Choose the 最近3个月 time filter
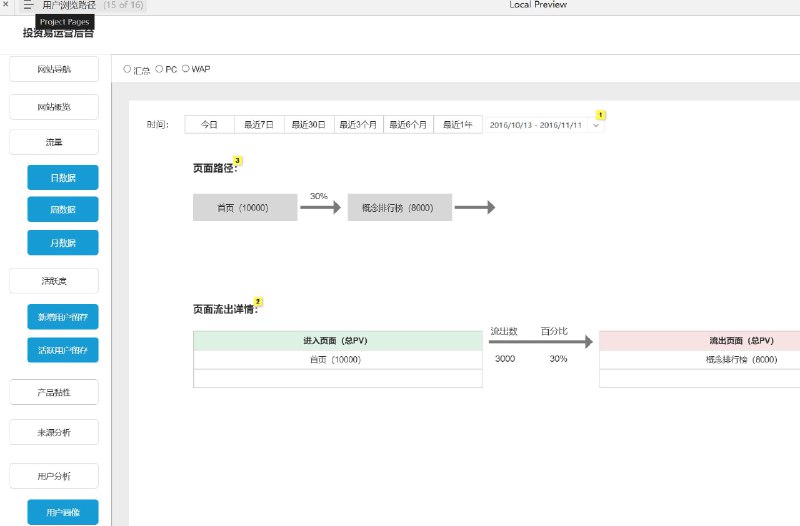800x526 pixels. tap(358, 124)
